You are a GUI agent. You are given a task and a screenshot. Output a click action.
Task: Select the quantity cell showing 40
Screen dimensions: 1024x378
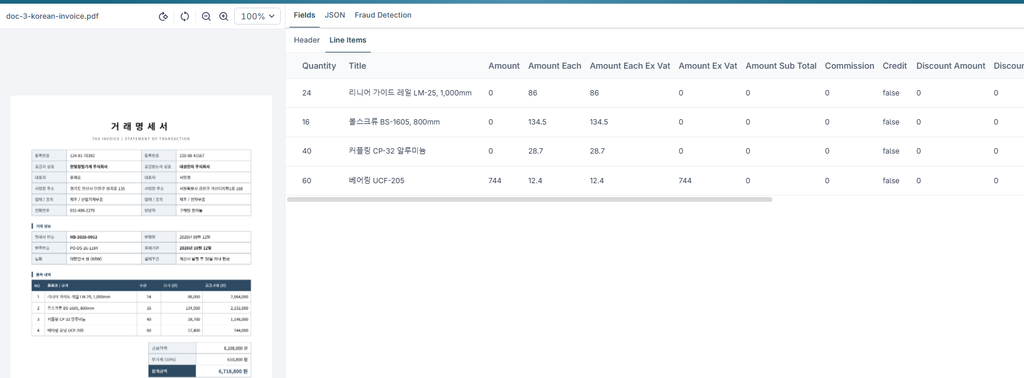click(x=307, y=151)
